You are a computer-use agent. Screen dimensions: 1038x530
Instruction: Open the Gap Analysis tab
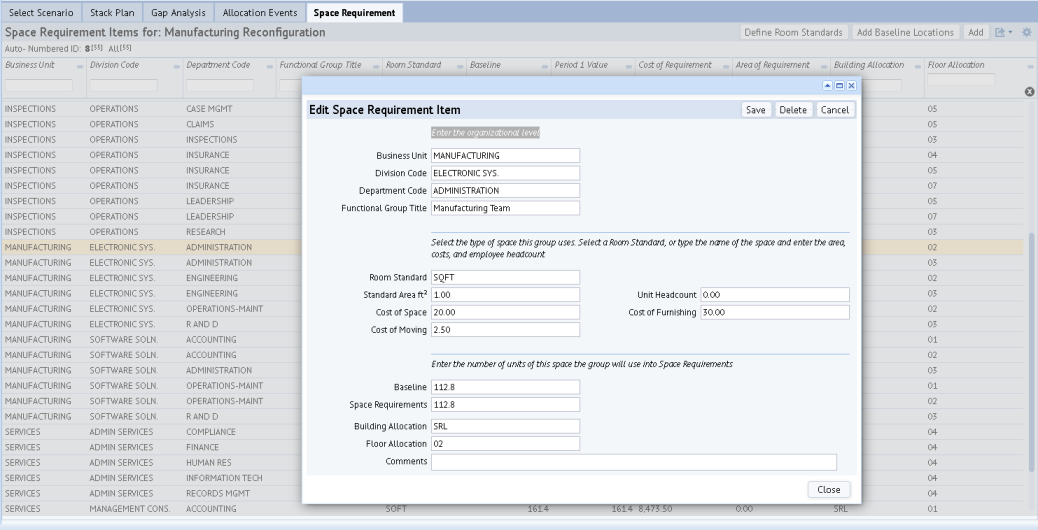[178, 13]
